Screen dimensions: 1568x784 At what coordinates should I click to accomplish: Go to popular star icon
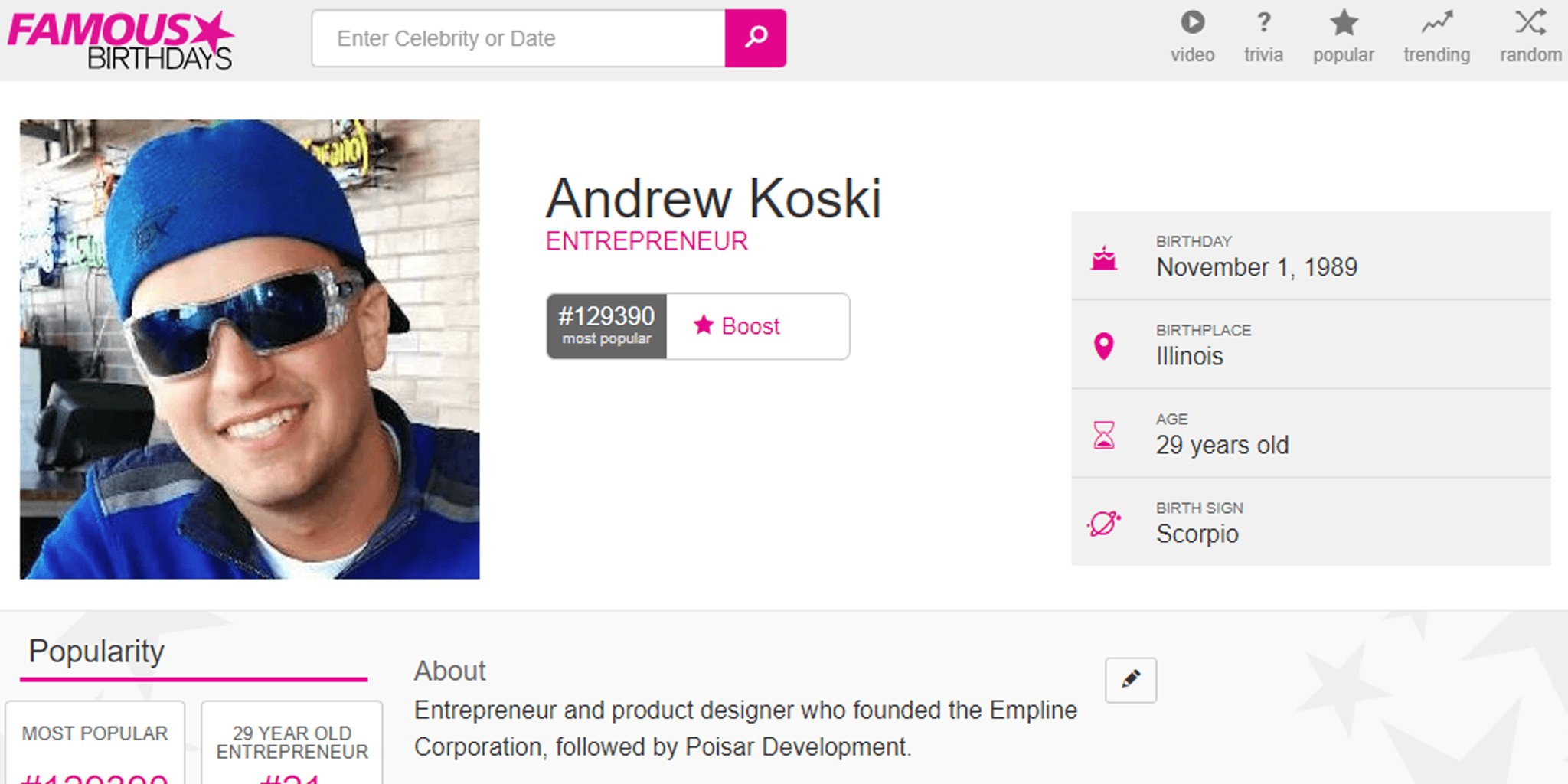pos(1344,22)
